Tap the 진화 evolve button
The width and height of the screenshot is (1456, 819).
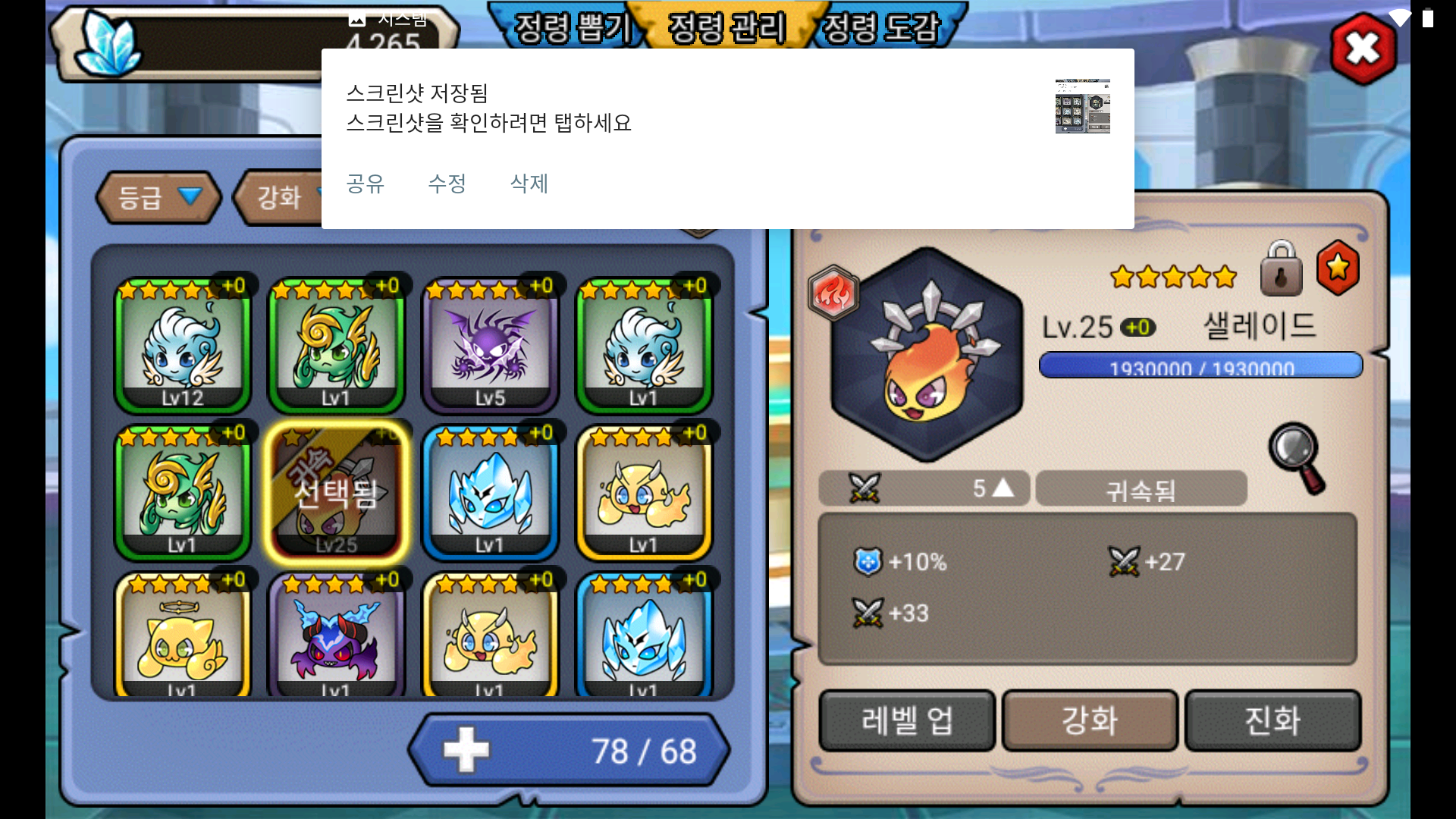pyautogui.click(x=1272, y=720)
